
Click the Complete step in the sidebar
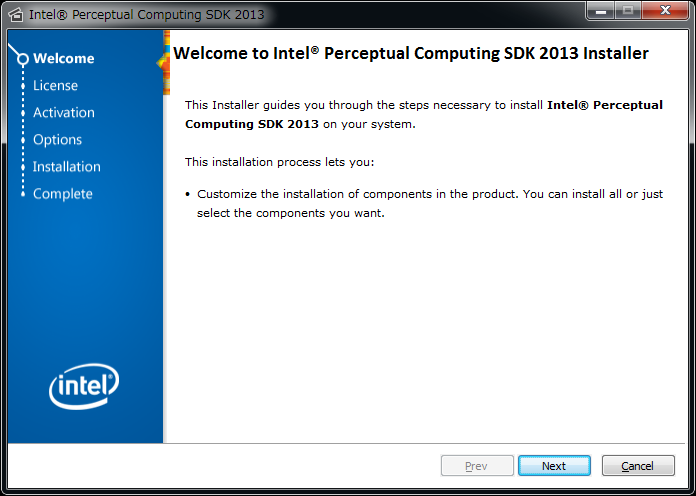tap(62, 194)
